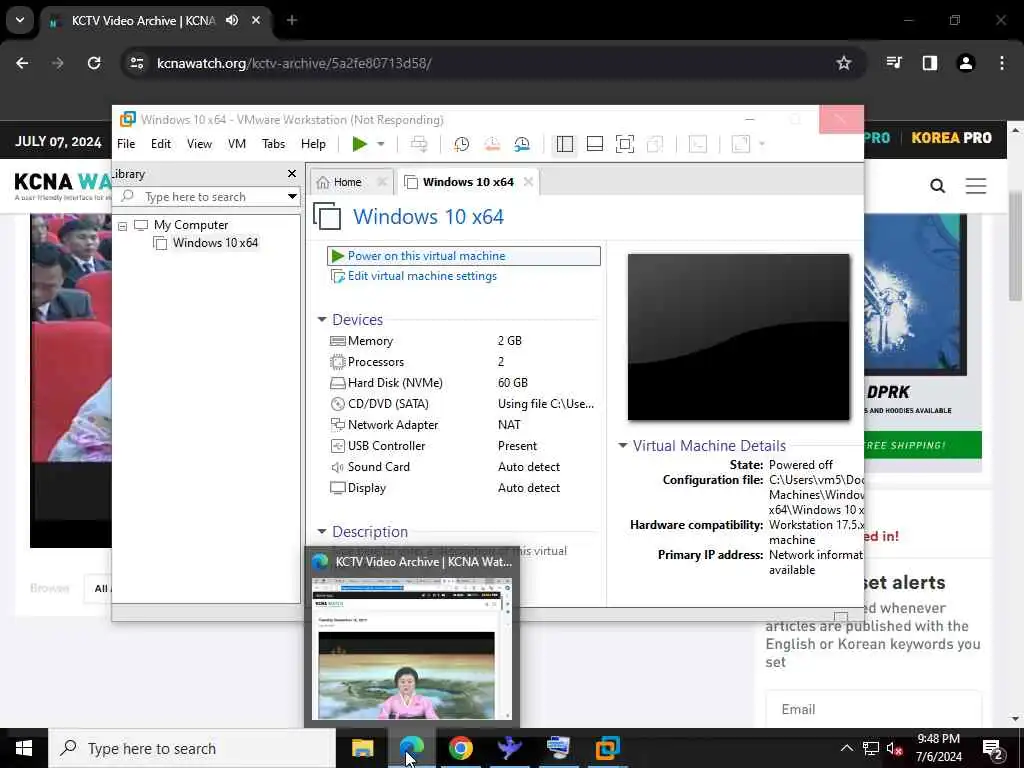Click the KOREA PRO link
The width and height of the screenshot is (1024, 768).
click(952, 138)
